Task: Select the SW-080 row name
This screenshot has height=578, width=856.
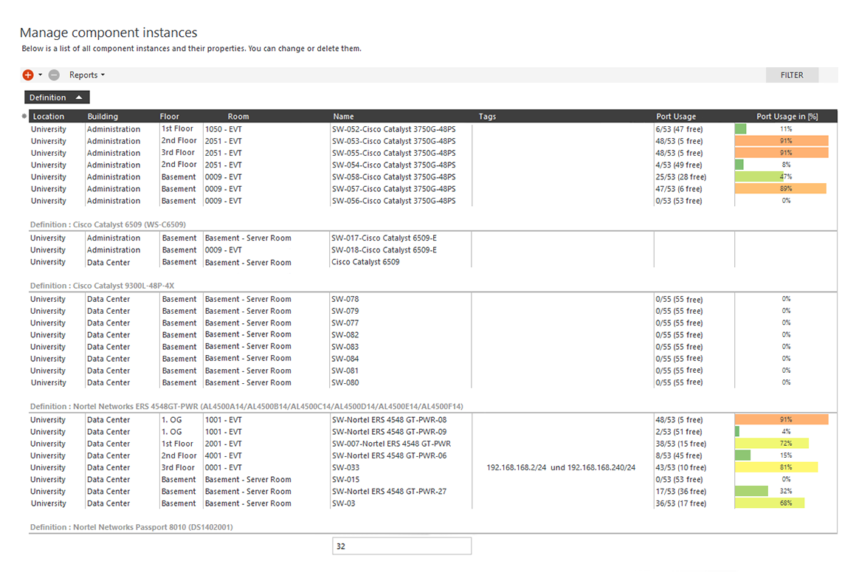Action: pyautogui.click(x=345, y=383)
